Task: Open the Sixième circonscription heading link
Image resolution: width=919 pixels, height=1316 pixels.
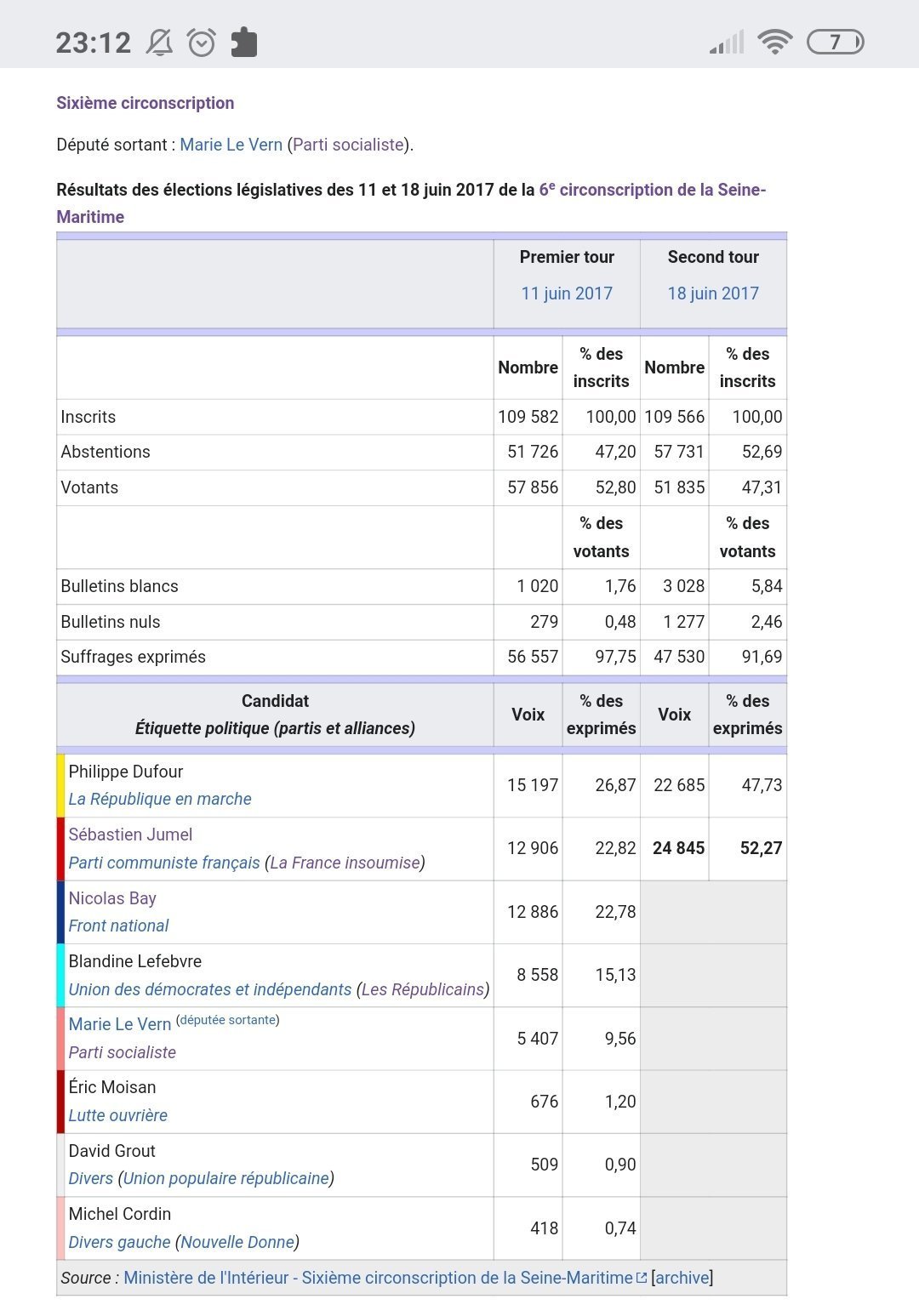Action: (145, 103)
